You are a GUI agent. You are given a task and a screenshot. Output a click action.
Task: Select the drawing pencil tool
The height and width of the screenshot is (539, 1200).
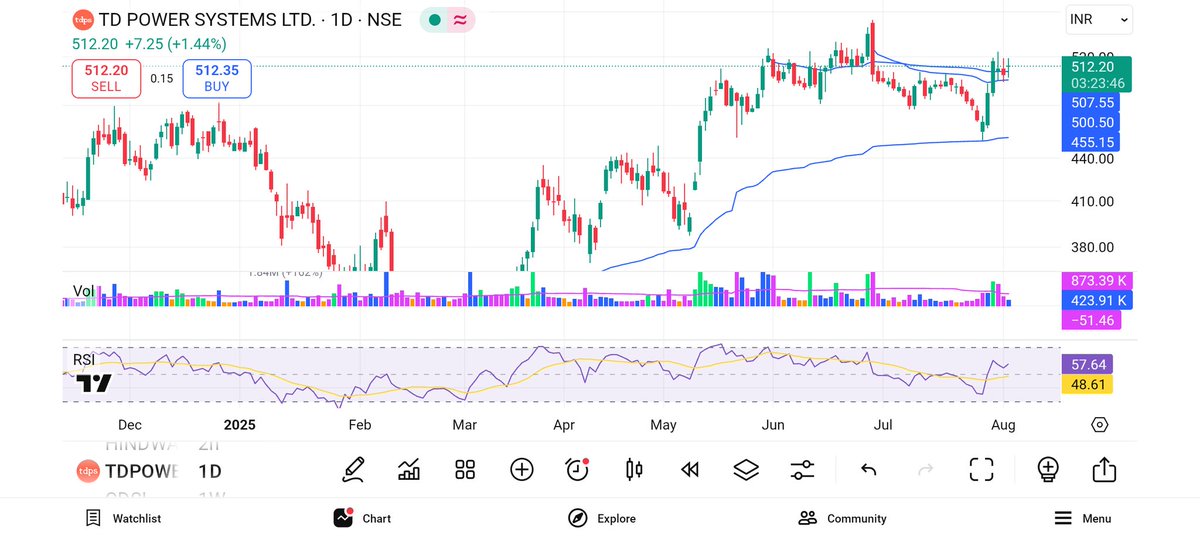click(352, 469)
